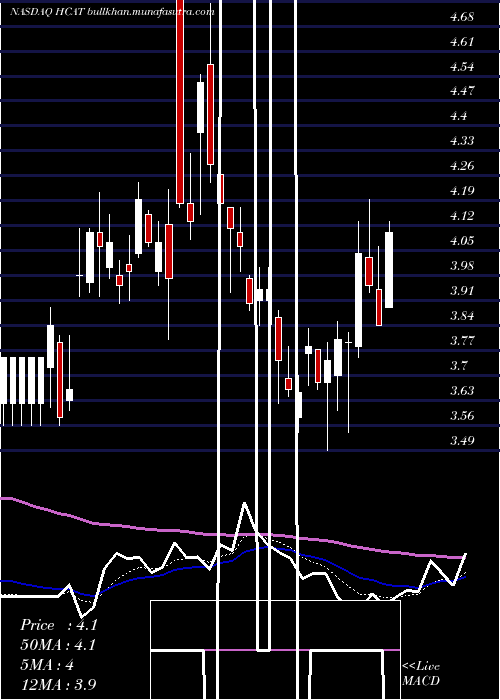
Task: Click the 4.26 axis value
Action: point(462,166)
